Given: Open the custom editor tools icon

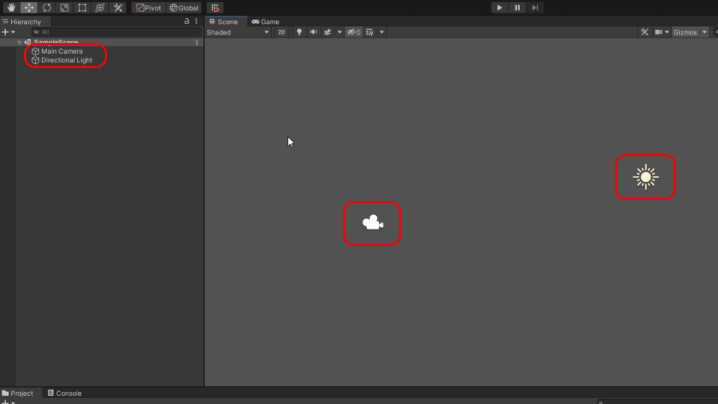Looking at the screenshot, I should point(118,8).
